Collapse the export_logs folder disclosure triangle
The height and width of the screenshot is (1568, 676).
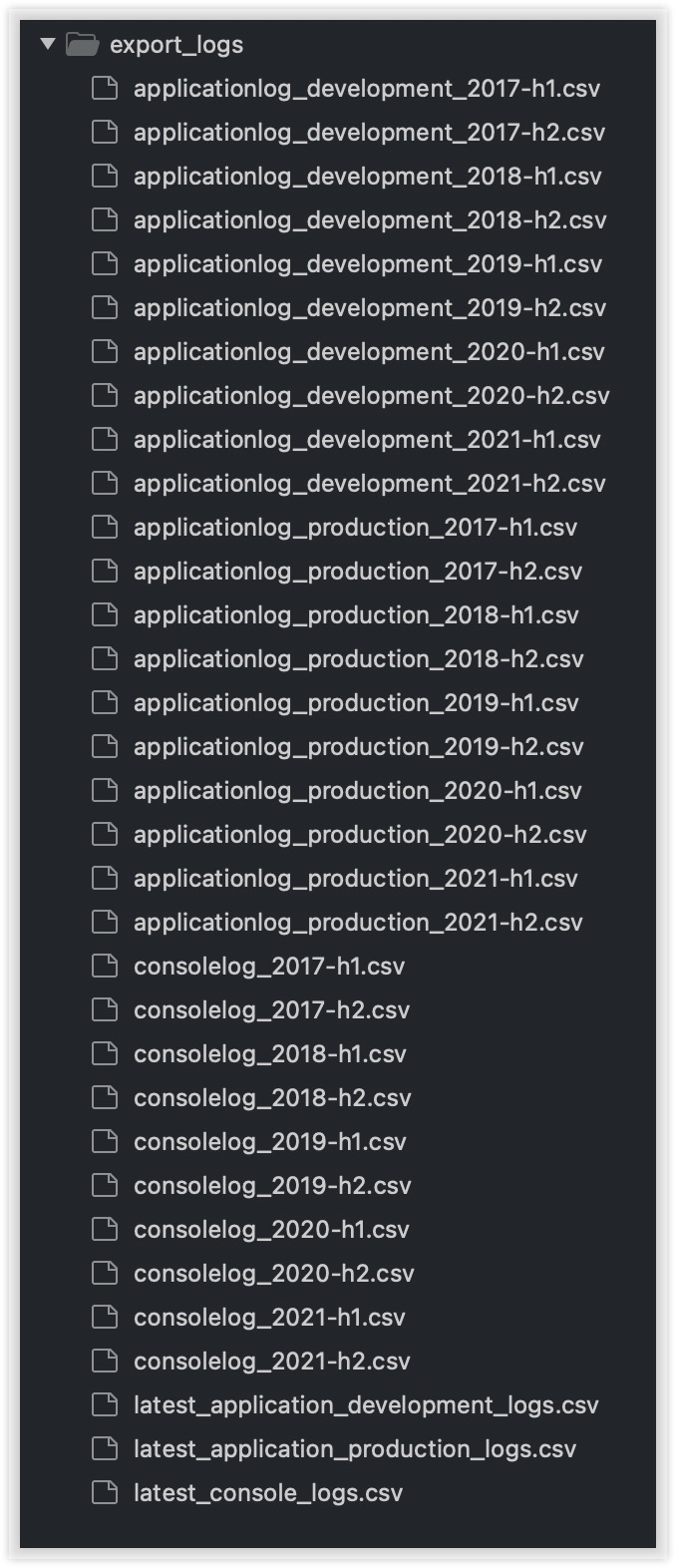tap(47, 44)
